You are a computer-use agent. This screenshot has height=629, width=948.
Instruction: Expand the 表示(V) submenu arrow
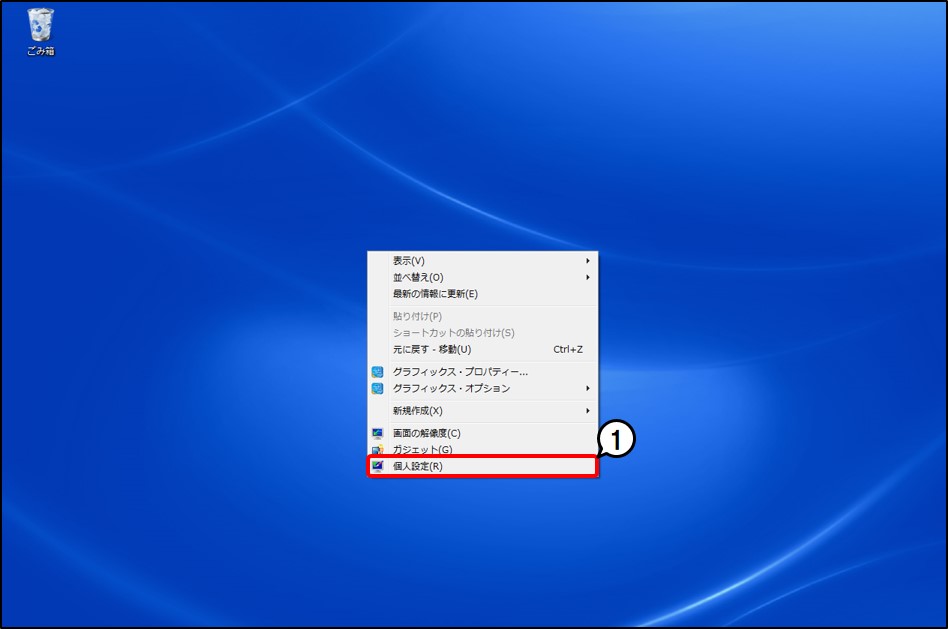click(x=587, y=261)
